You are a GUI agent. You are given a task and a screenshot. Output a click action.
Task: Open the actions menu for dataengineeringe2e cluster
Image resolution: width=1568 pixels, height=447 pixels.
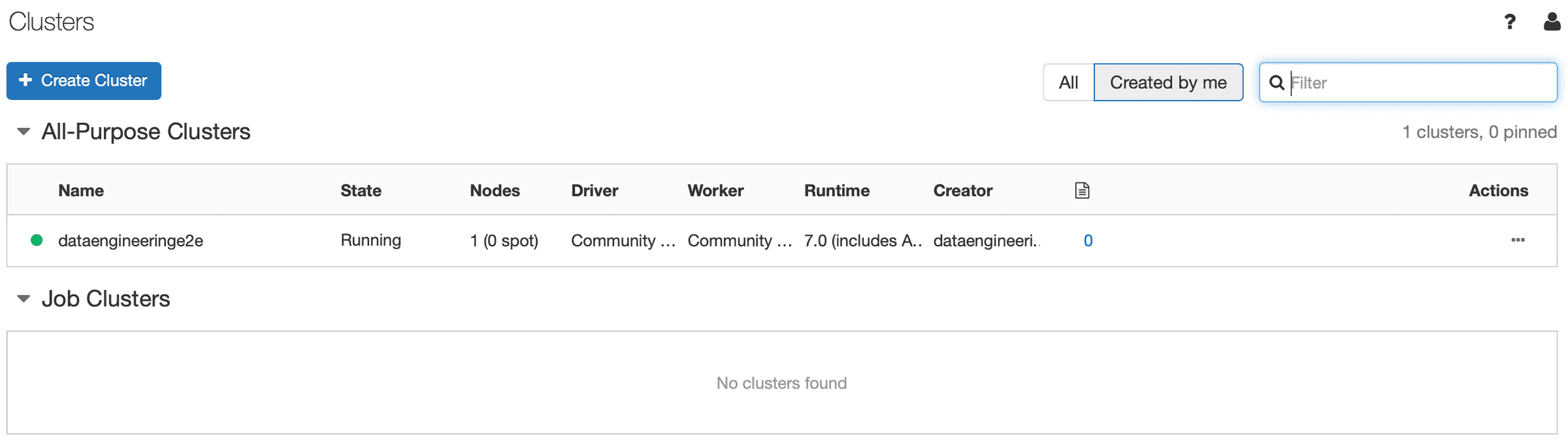[1517, 240]
